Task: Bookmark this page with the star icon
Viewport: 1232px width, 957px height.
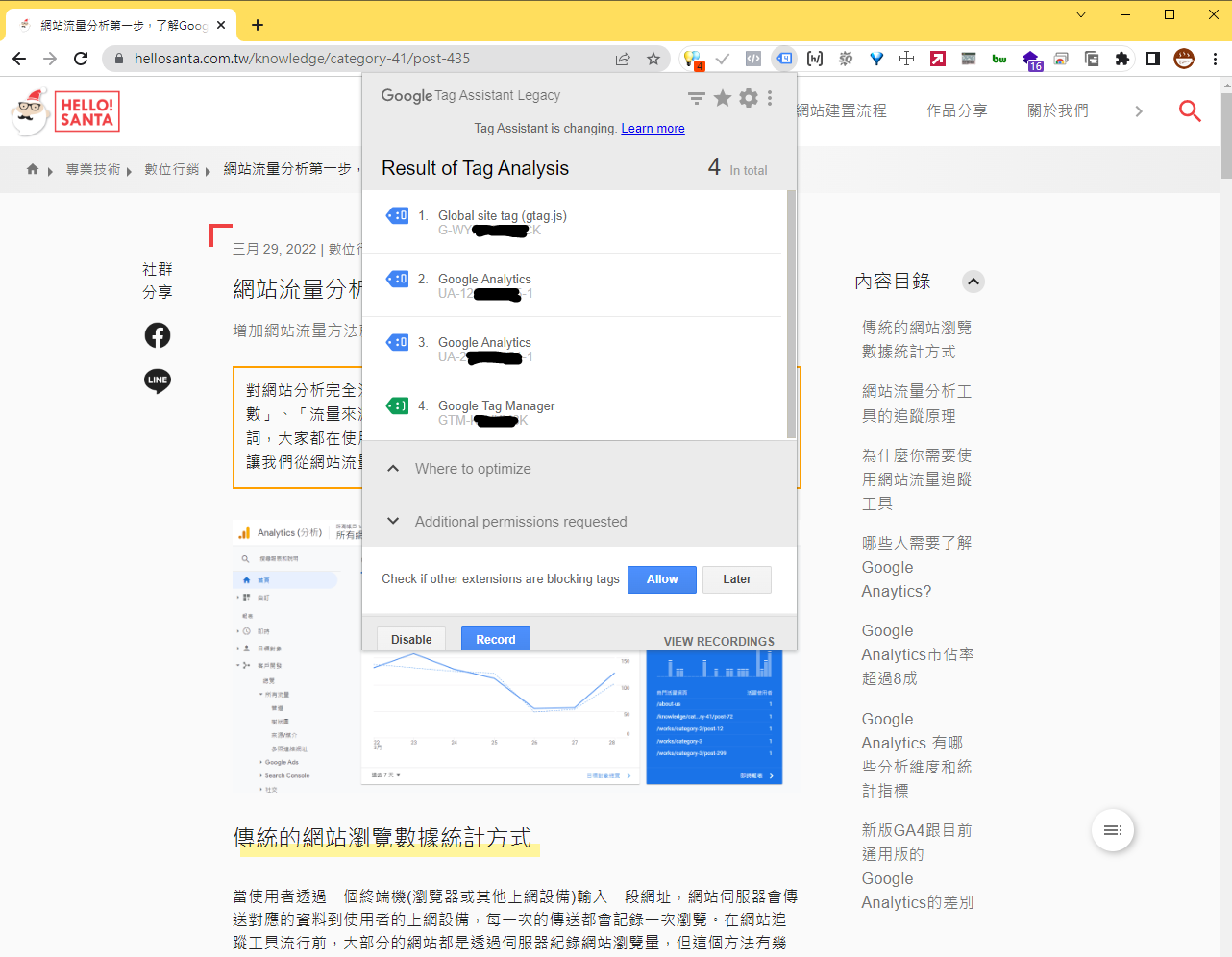Action: click(x=653, y=59)
